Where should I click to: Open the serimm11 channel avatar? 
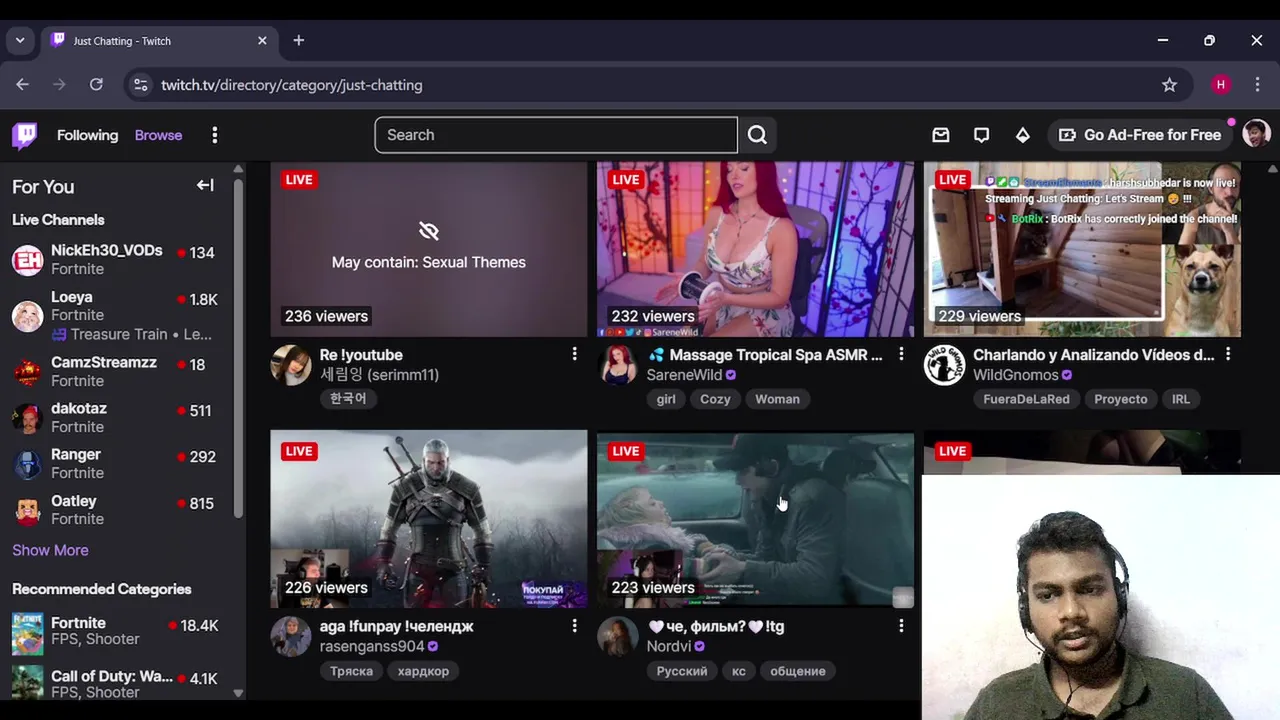click(x=291, y=365)
